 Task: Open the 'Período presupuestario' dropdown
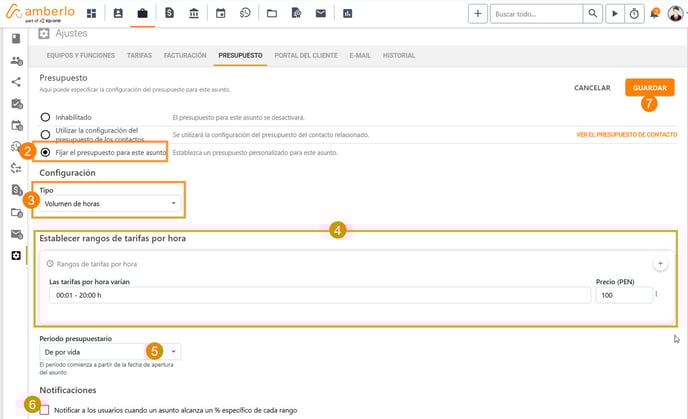point(110,352)
